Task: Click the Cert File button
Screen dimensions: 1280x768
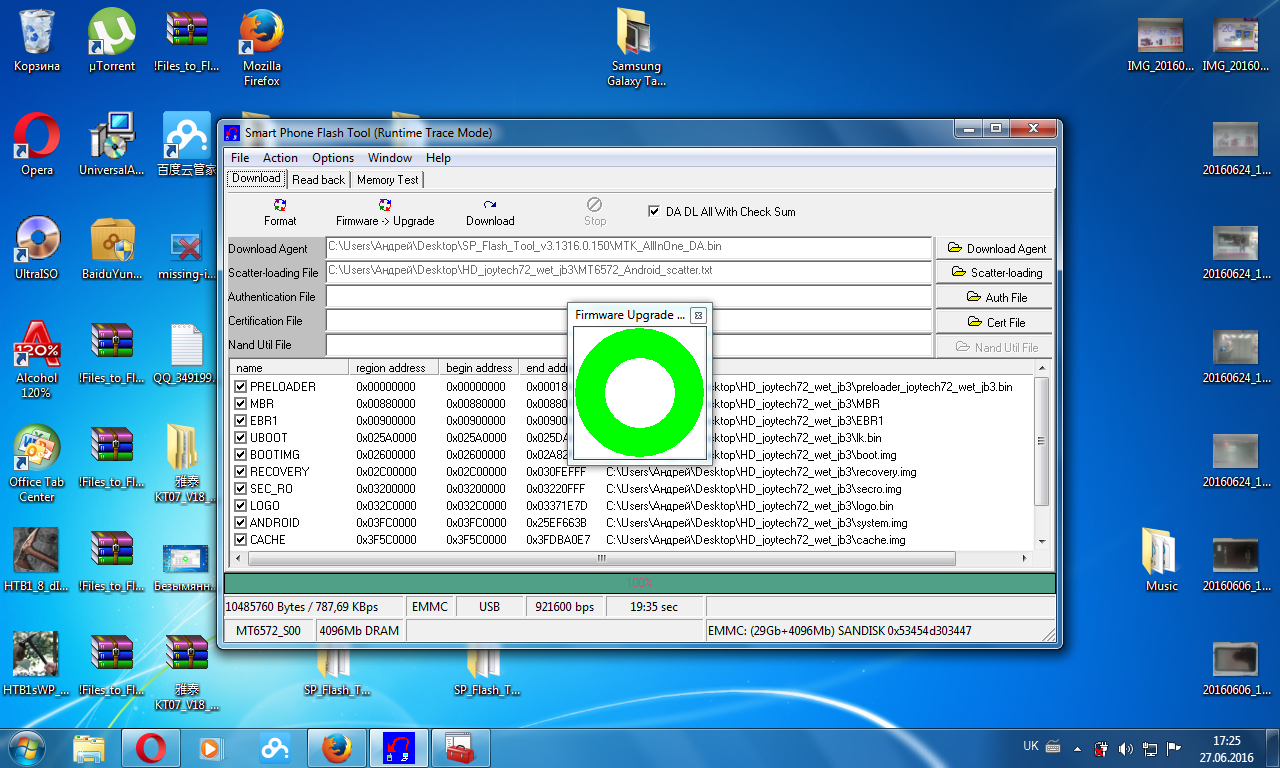Action: point(995,323)
